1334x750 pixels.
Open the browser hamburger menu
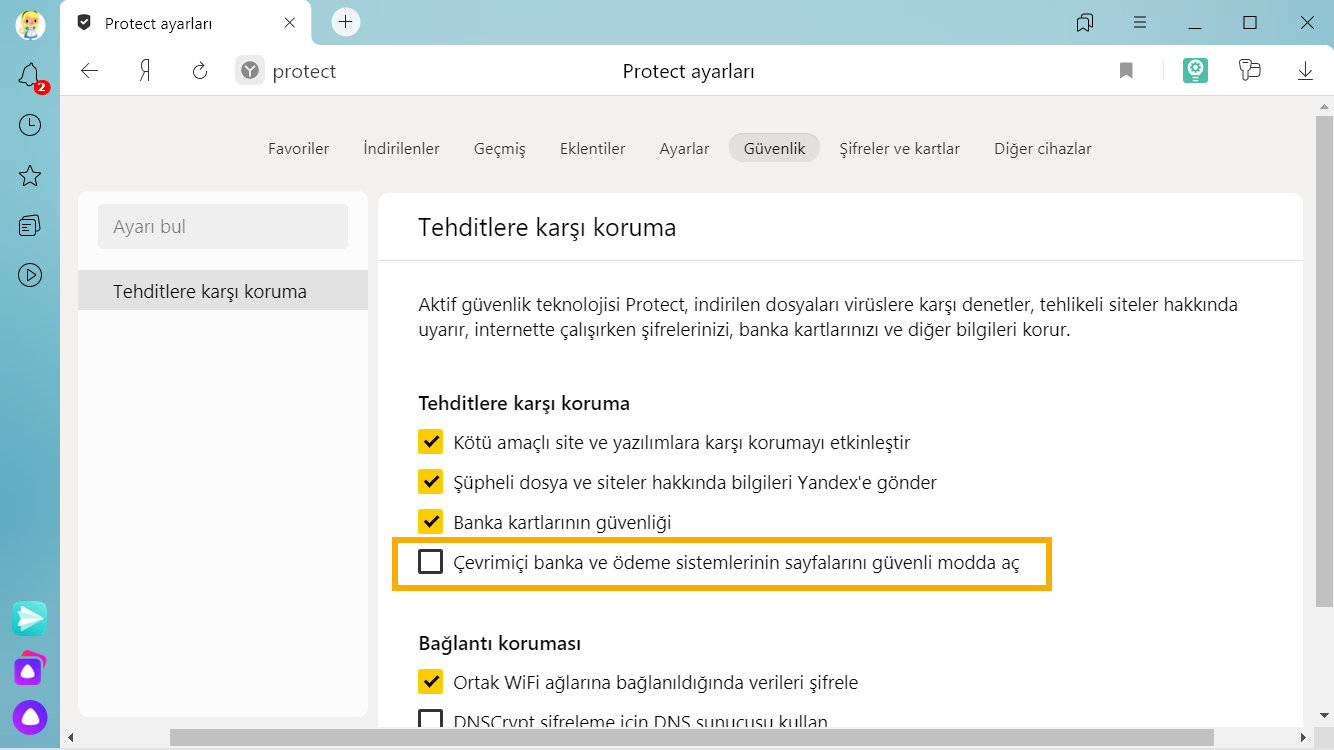click(1140, 22)
